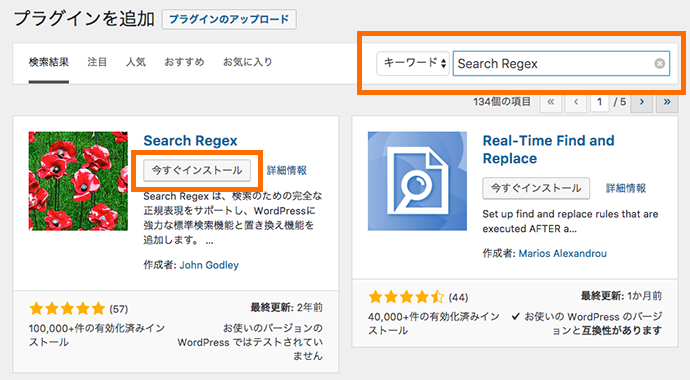
Task: Open the Real-Time Find and Replace title link
Action: pyautogui.click(x=548, y=150)
